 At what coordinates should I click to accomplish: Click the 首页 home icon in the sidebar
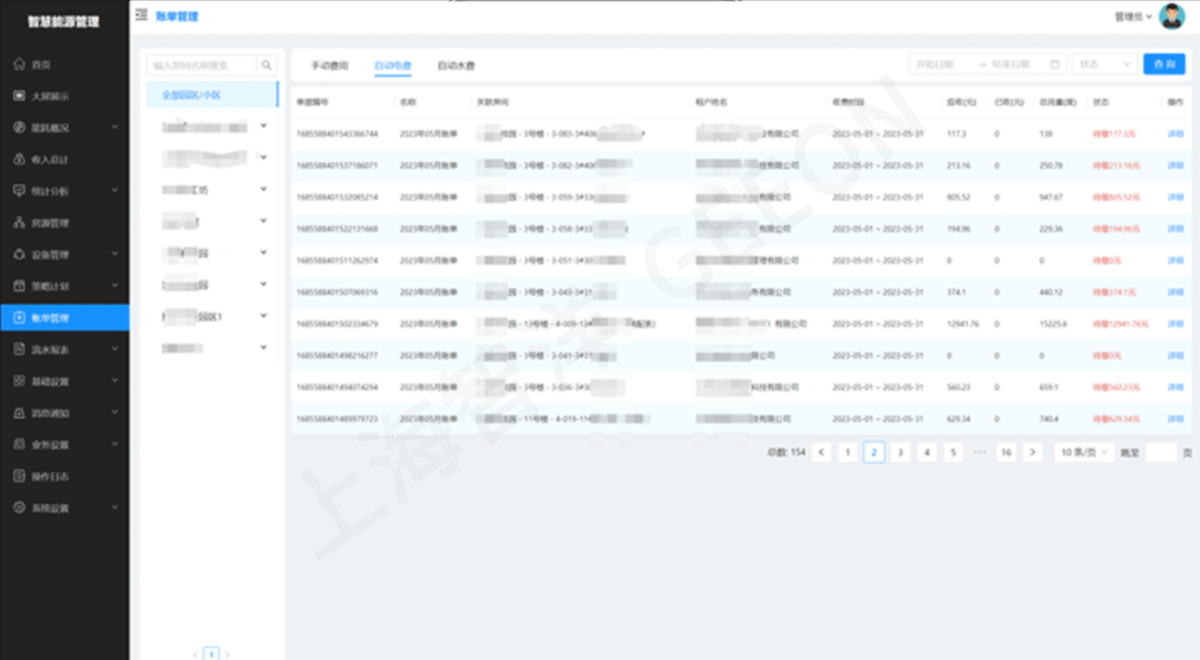pos(19,64)
